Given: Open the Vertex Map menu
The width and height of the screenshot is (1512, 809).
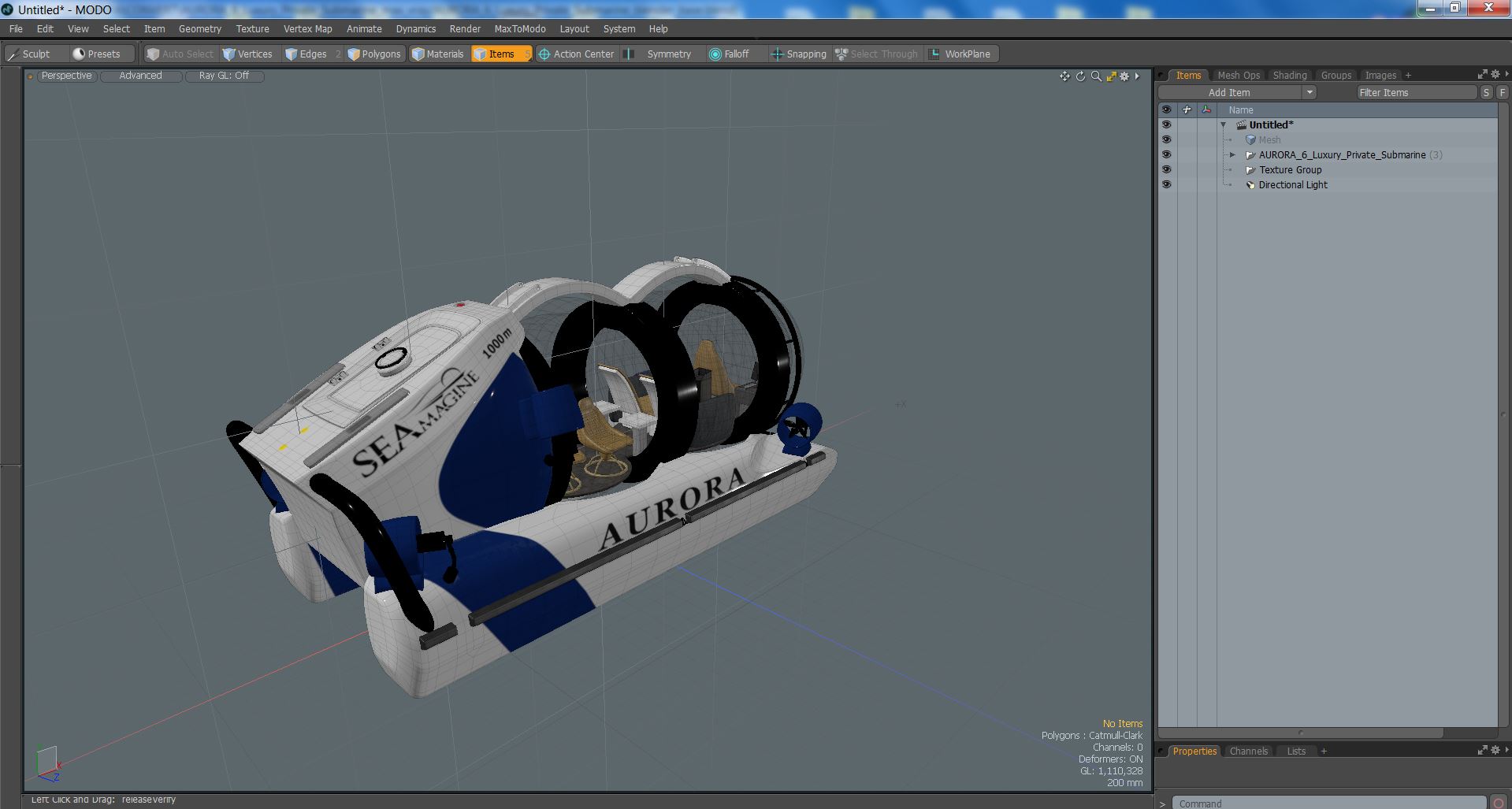Looking at the screenshot, I should [308, 28].
